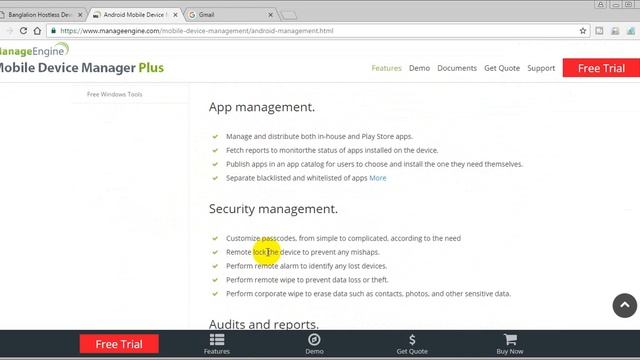Close the Bangalion Hostless tab
The width and height of the screenshot is (640, 360).
(80, 15)
